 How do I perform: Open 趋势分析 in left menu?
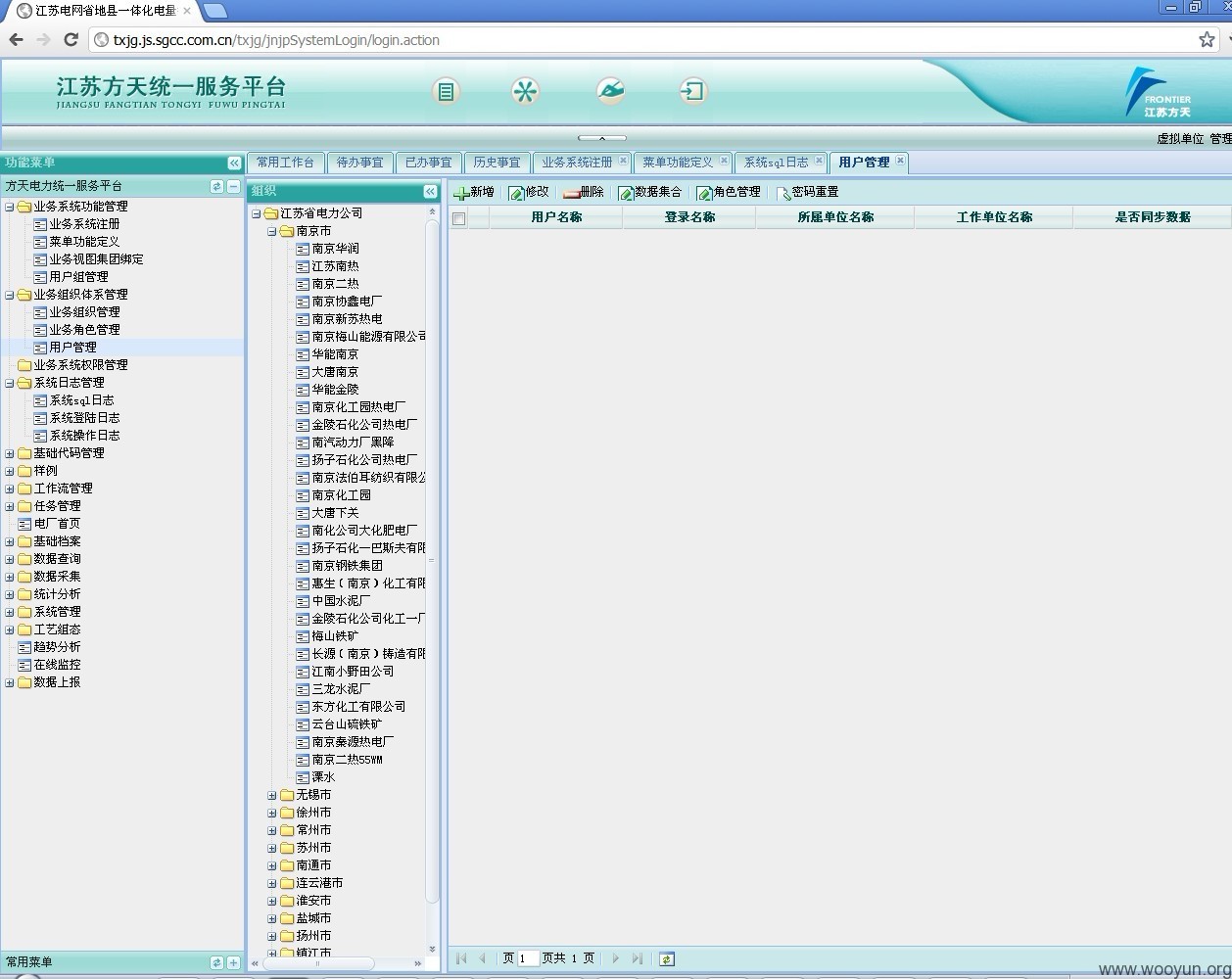(x=57, y=647)
